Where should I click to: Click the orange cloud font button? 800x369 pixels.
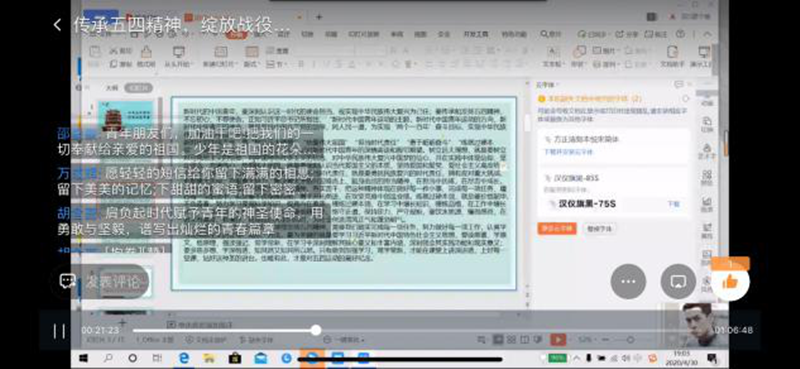pos(557,228)
